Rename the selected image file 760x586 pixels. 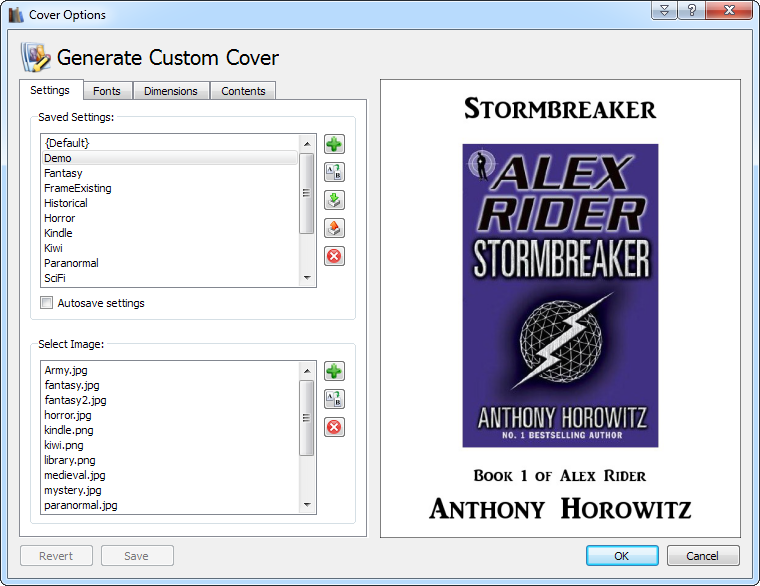pyautogui.click(x=334, y=399)
